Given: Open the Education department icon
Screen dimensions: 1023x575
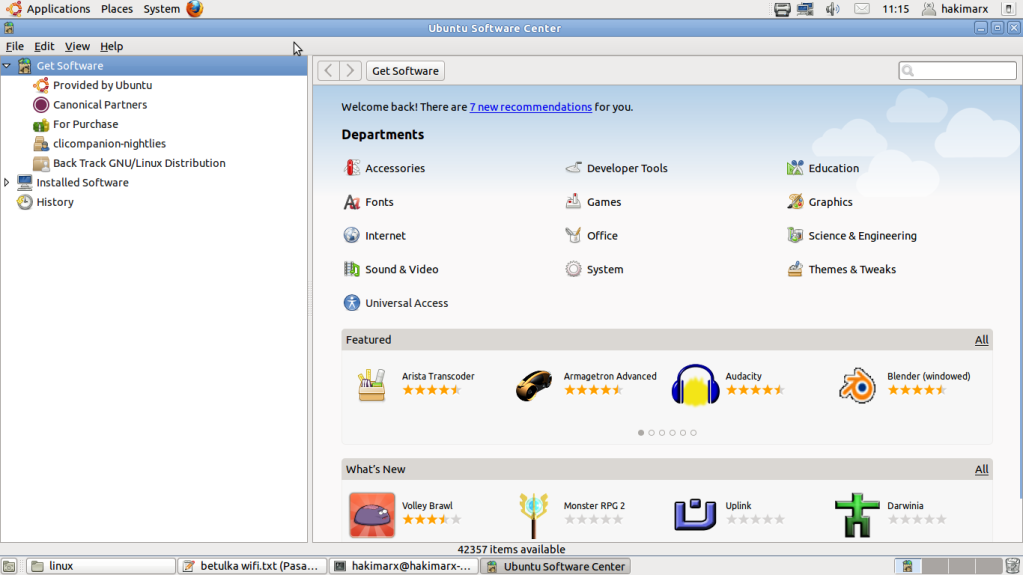Looking at the screenshot, I should tap(795, 168).
